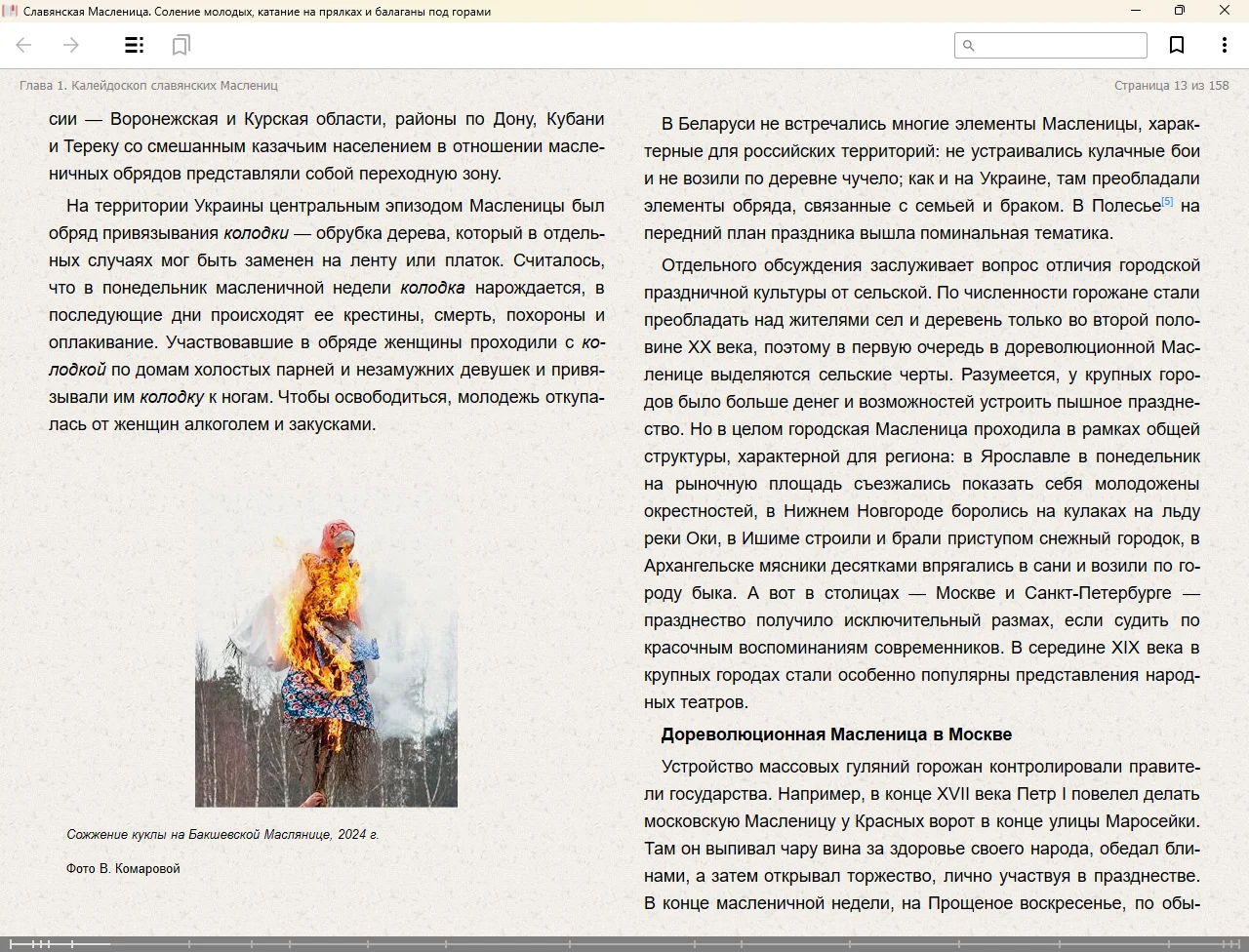Bookmark the current page

(x=1177, y=45)
